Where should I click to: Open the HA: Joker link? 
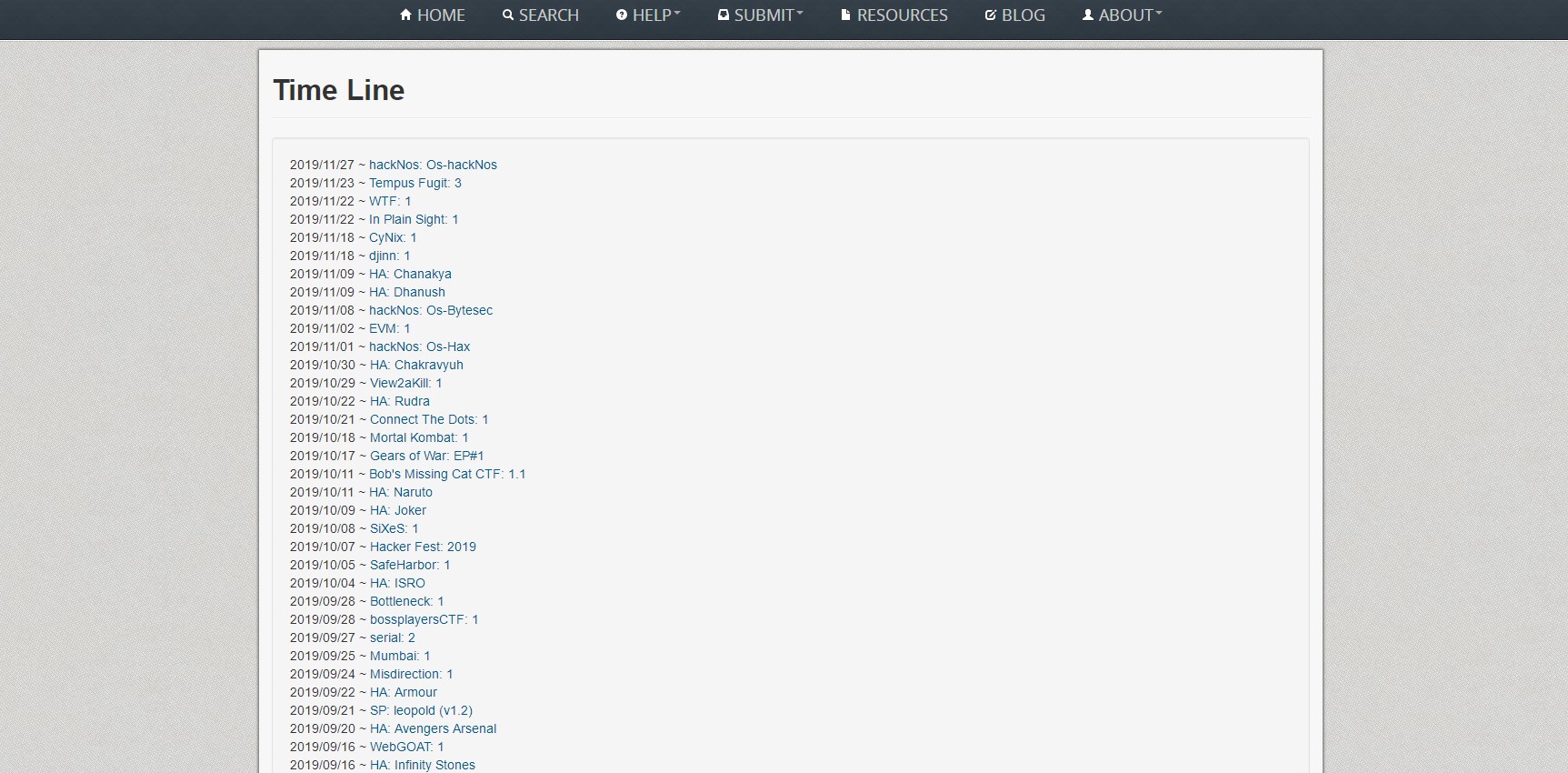click(x=398, y=510)
